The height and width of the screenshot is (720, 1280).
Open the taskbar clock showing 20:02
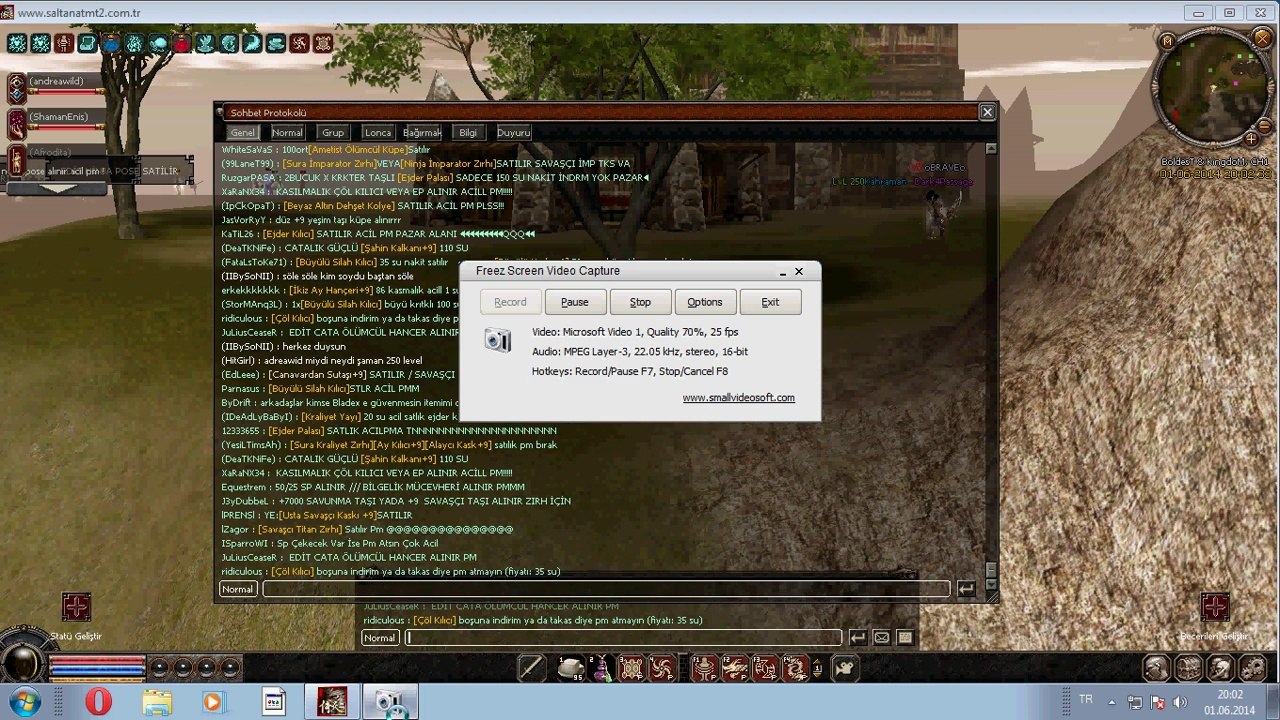tap(1230, 702)
